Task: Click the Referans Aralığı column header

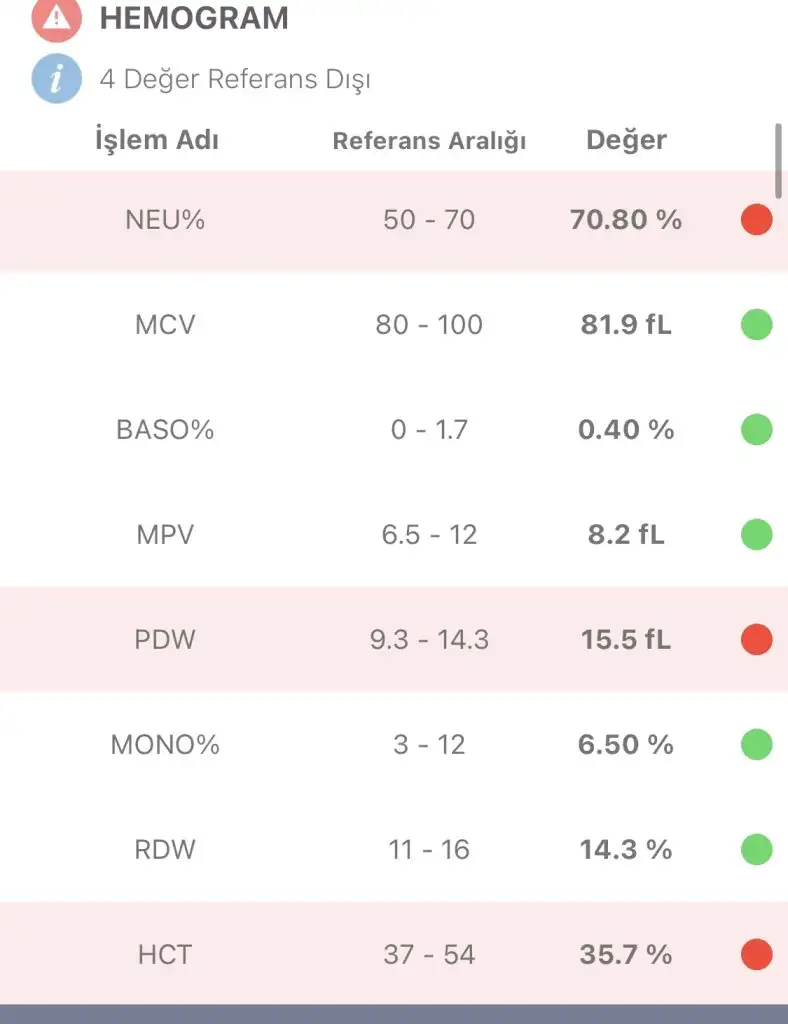Action: (x=429, y=141)
